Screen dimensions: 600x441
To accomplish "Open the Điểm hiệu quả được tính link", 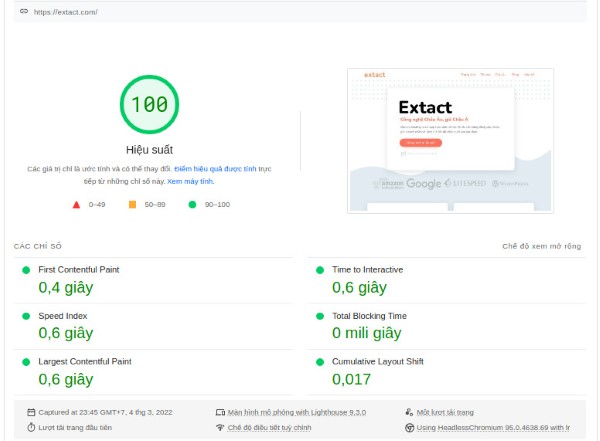I will point(215,169).
